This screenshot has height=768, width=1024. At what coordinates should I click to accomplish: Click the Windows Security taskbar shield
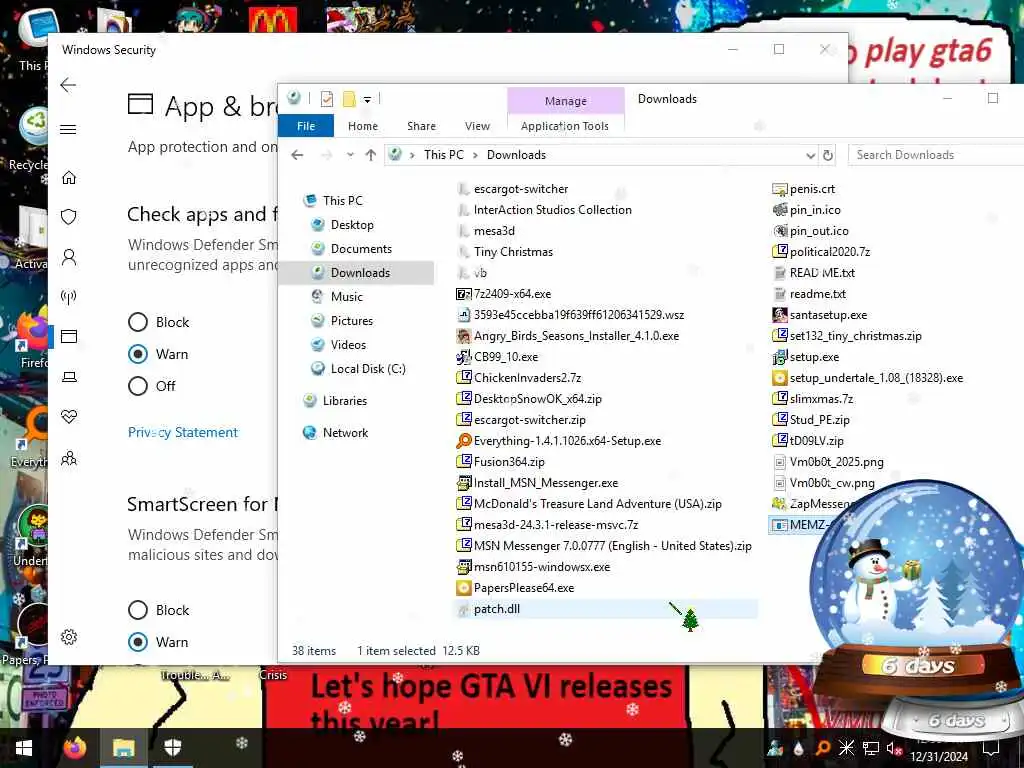[172, 748]
